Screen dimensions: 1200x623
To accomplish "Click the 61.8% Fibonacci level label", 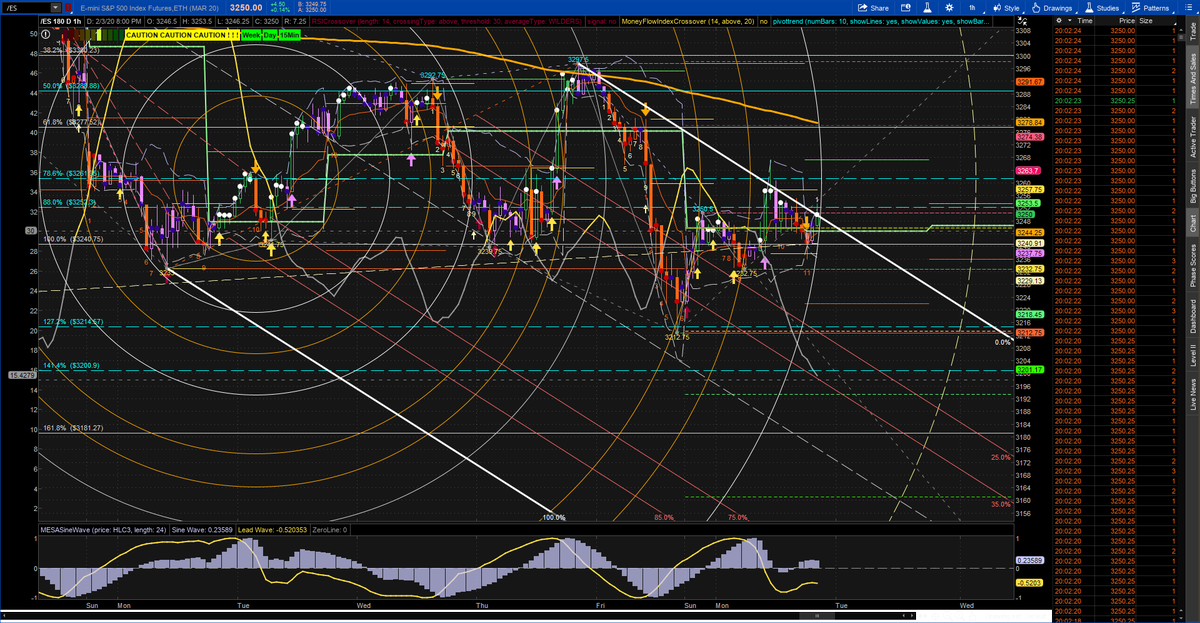I will [x=73, y=122].
